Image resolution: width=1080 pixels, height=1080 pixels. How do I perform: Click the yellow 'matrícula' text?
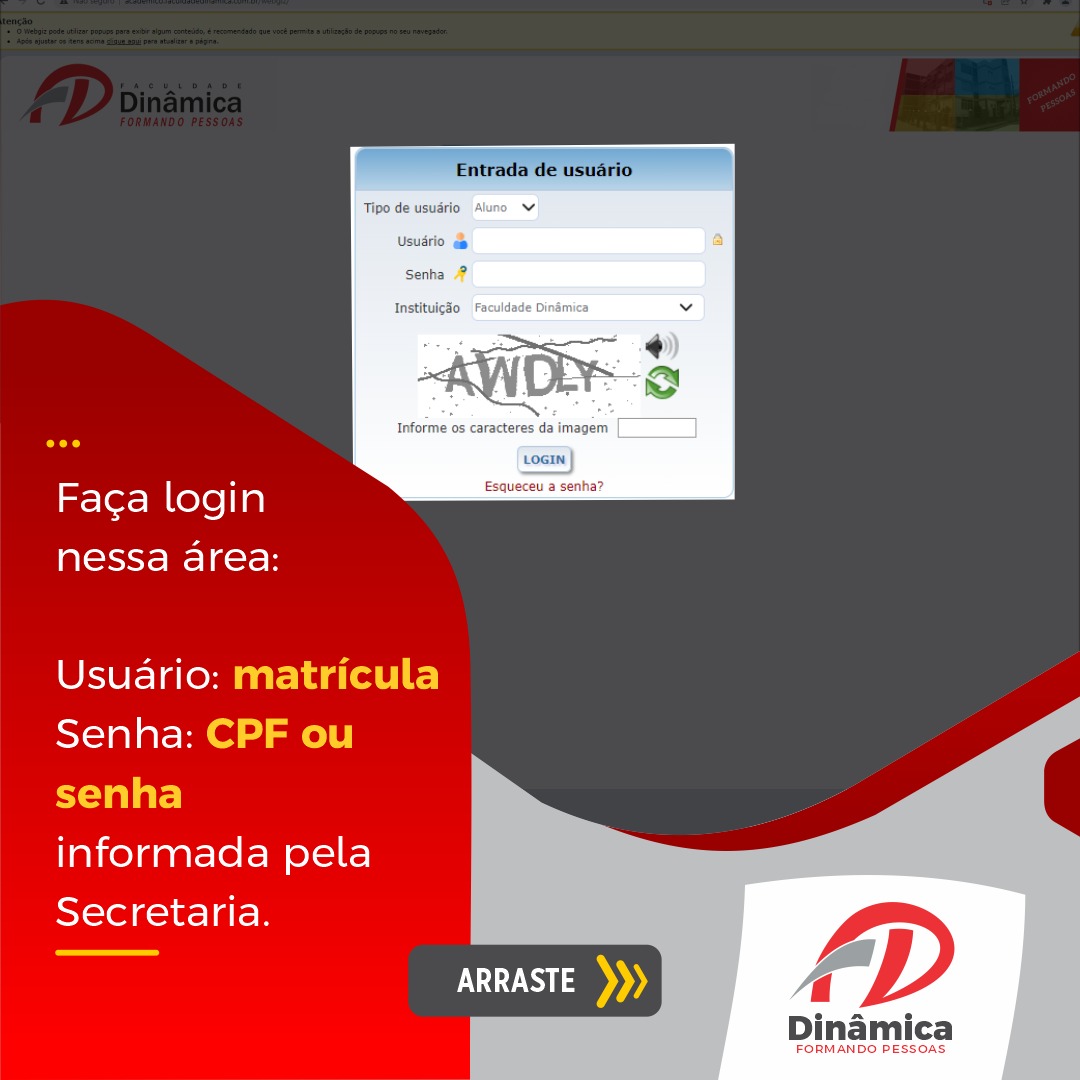(x=336, y=674)
